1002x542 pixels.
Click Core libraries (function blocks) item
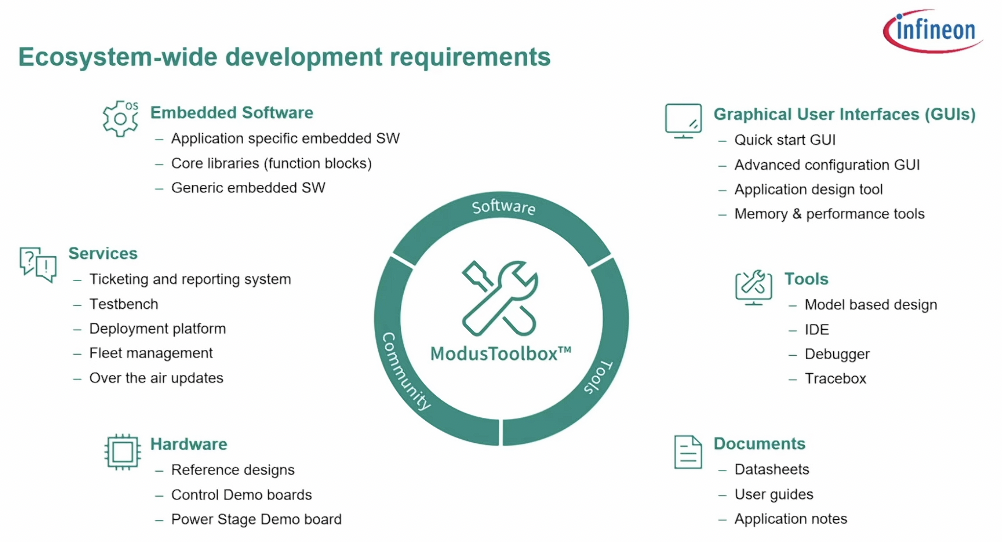[x=271, y=163]
